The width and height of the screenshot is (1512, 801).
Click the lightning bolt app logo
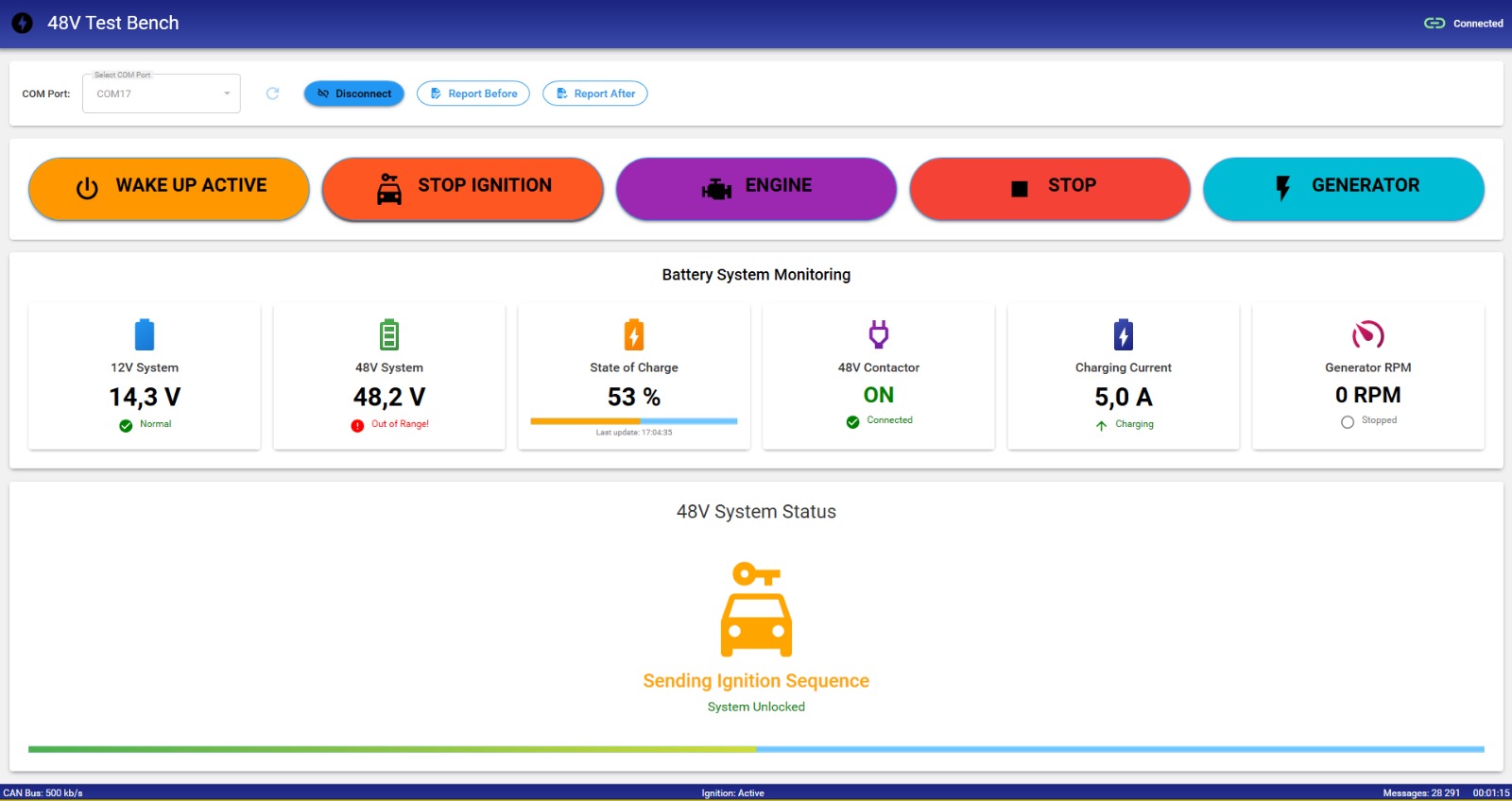pos(23,24)
